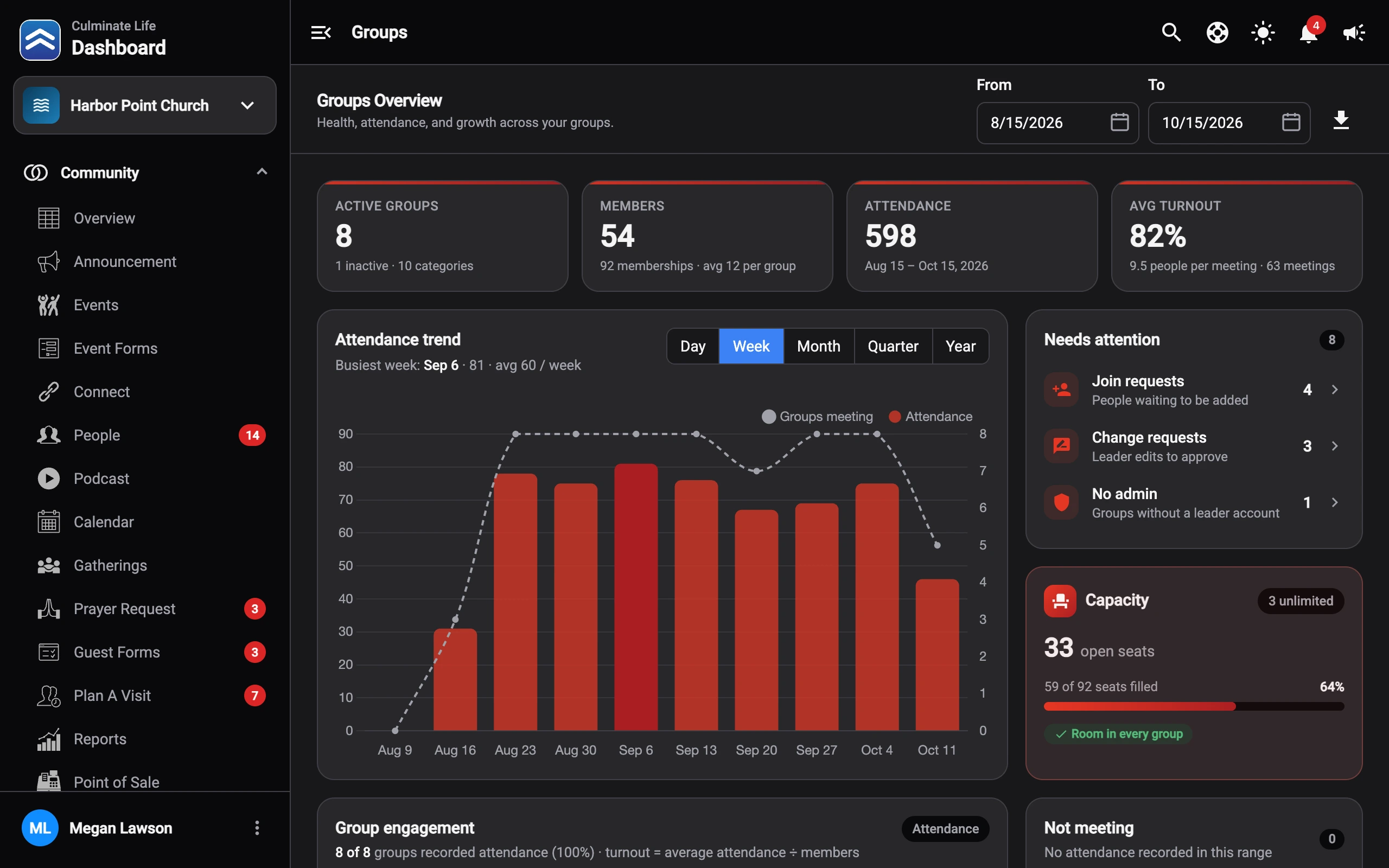
Task: Open Announcement in sidebar
Action: tap(145, 262)
